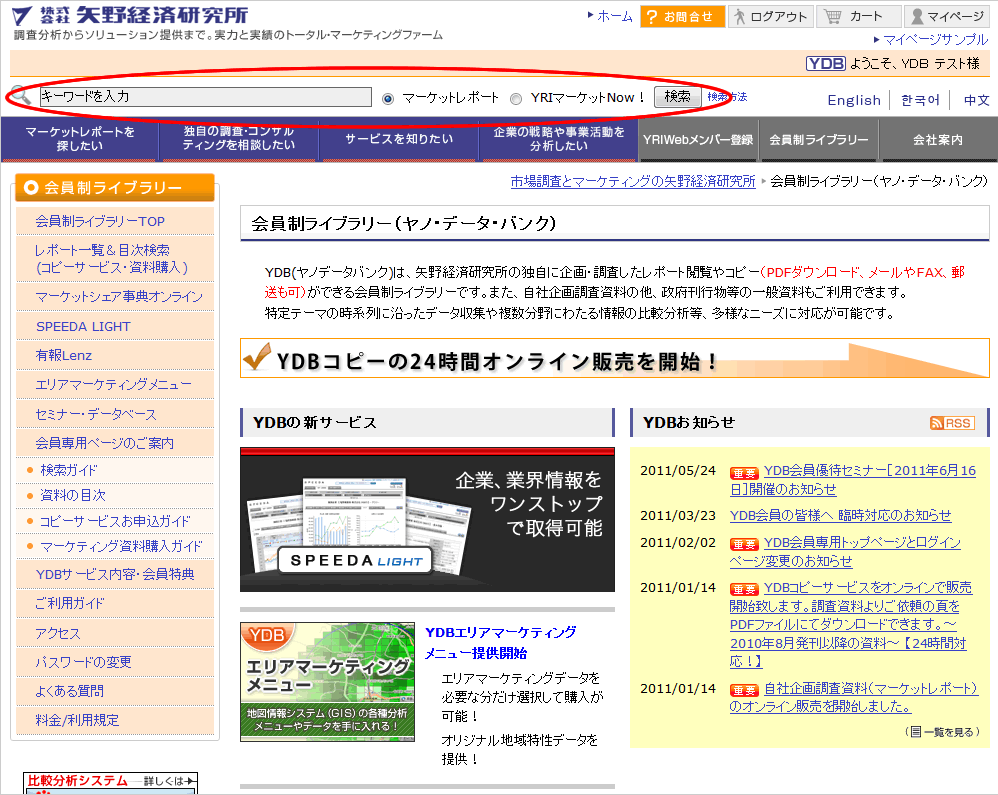Click the SPEEDA LIGHT banner image

point(427,519)
